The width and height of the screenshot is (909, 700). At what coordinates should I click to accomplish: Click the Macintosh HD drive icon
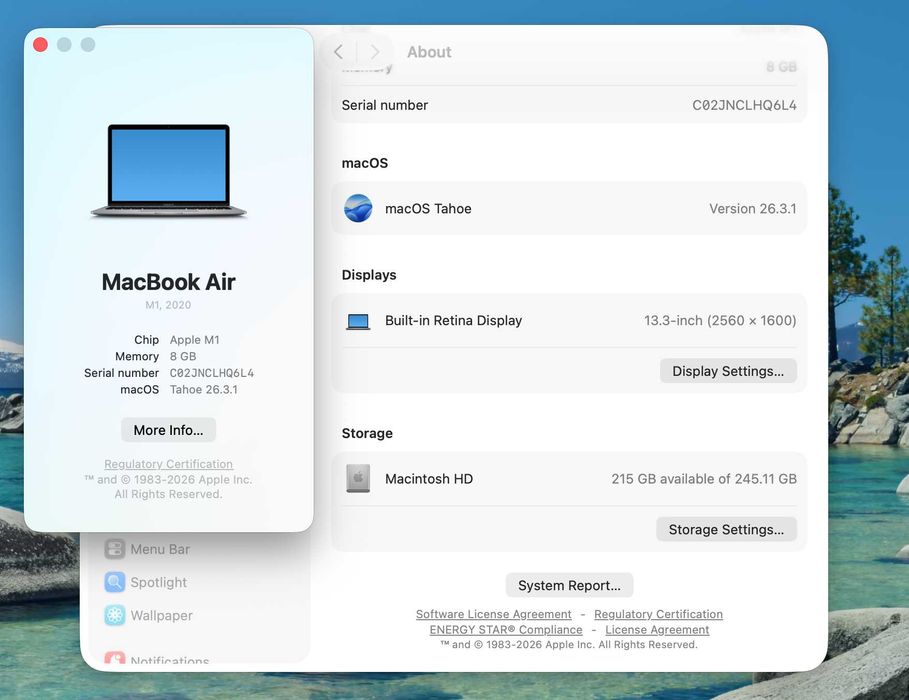coord(358,478)
